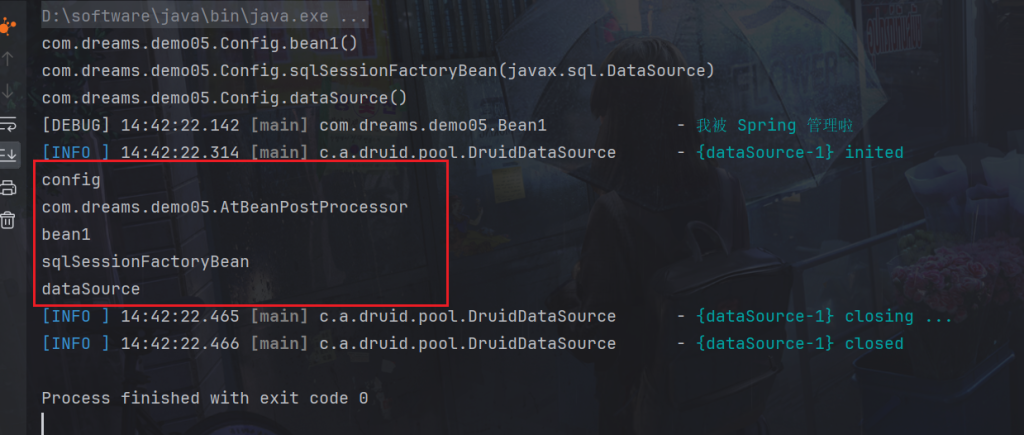Screen dimensions: 1024x435
Task: Clear all console output with trash icon
Action: (9, 220)
